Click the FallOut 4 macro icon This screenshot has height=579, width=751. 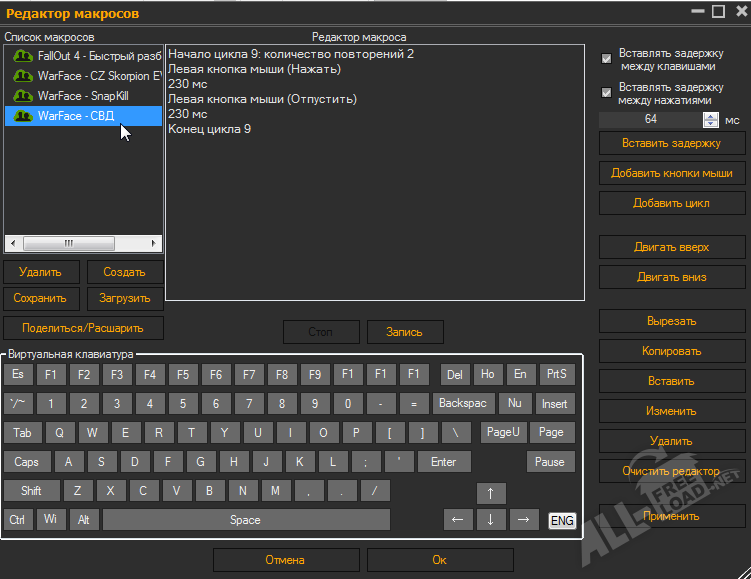click(22, 56)
